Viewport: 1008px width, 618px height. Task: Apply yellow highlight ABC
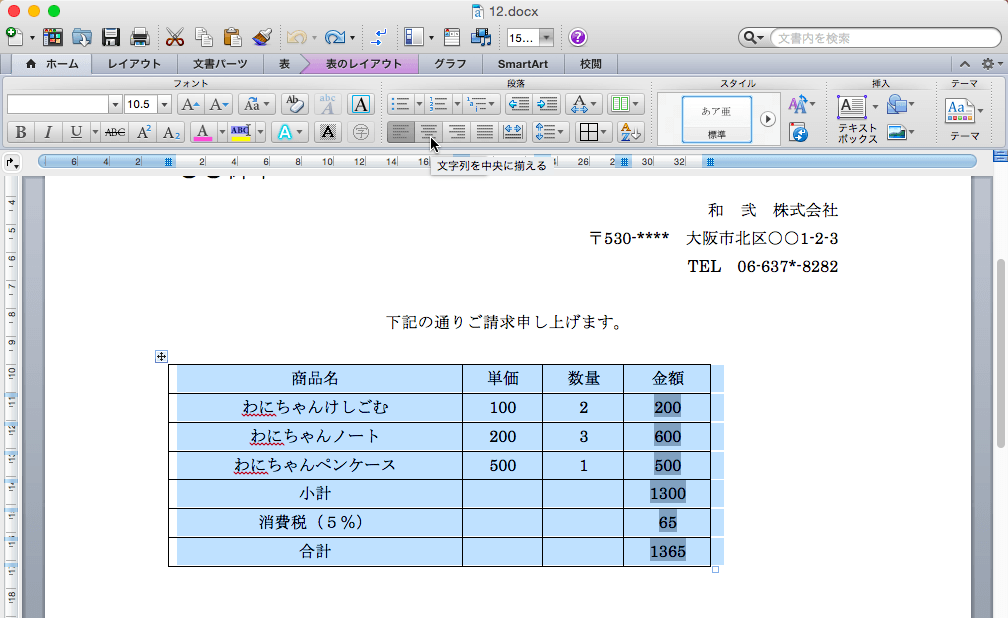coord(241,132)
